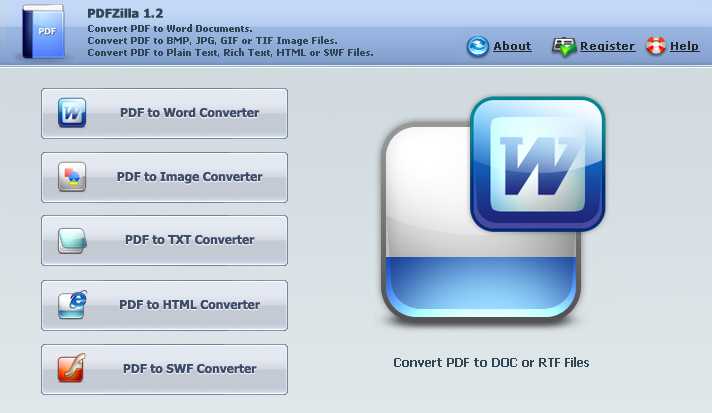Open the PDF to HTML Converter
Image resolution: width=712 pixels, height=413 pixels.
[164, 305]
